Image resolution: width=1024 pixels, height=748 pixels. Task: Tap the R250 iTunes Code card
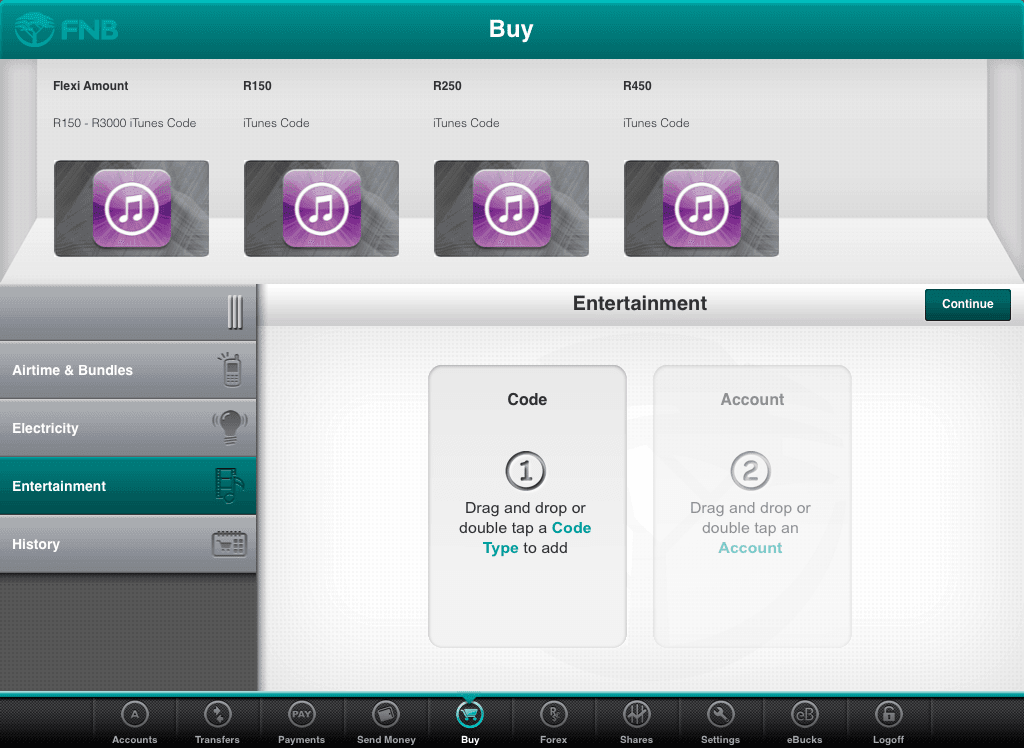pos(511,208)
